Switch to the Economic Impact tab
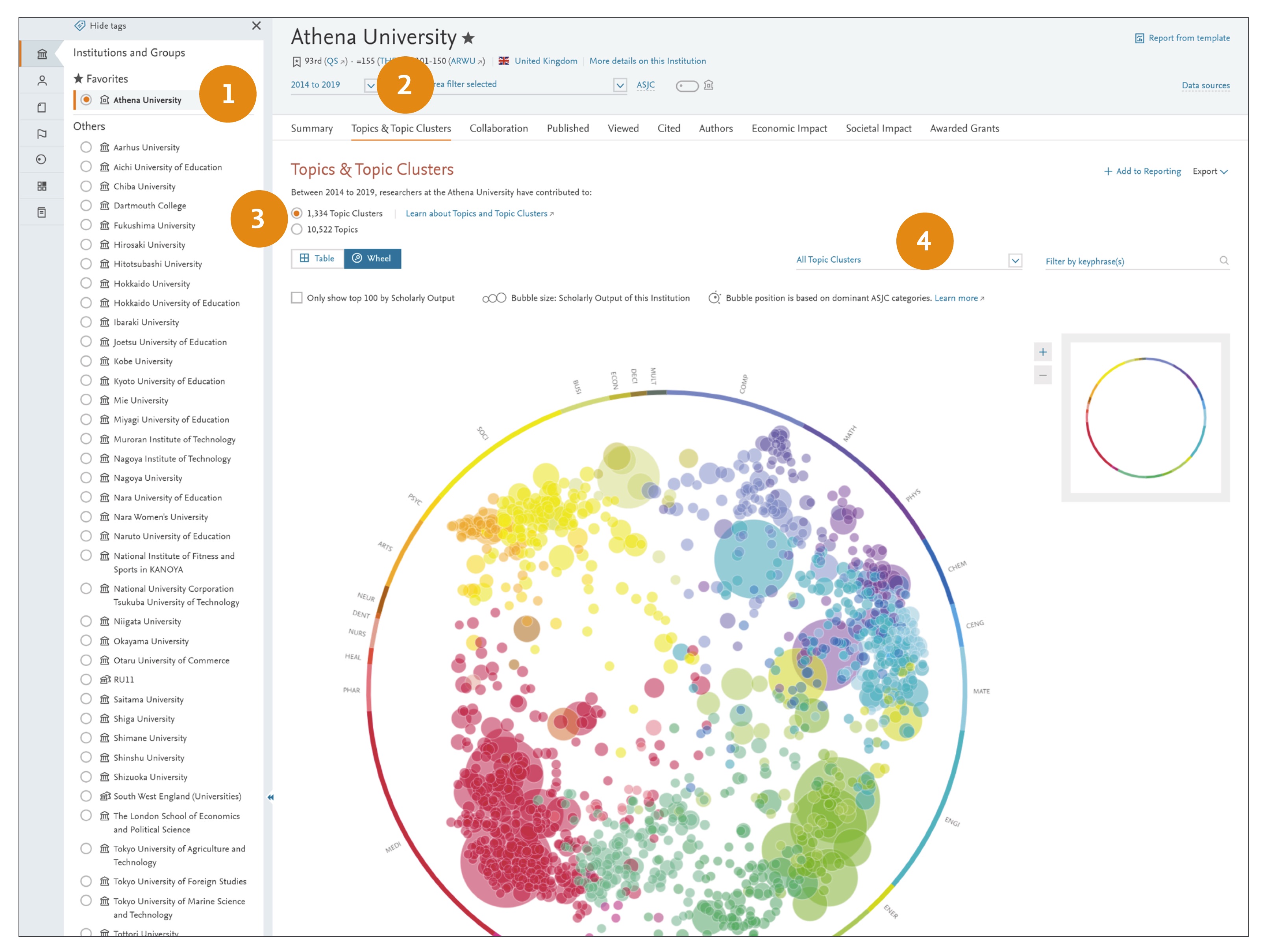This screenshot has height=952, width=1266. [x=789, y=128]
